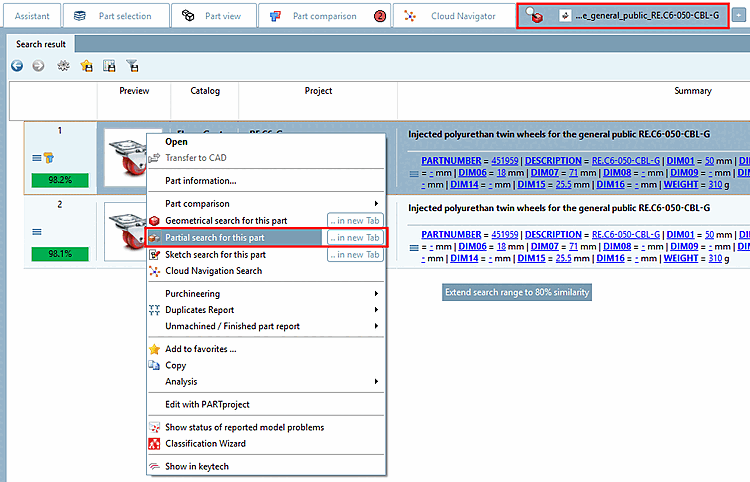
Task: Click the red 2 badge on Part comparison
Action: pos(380,16)
